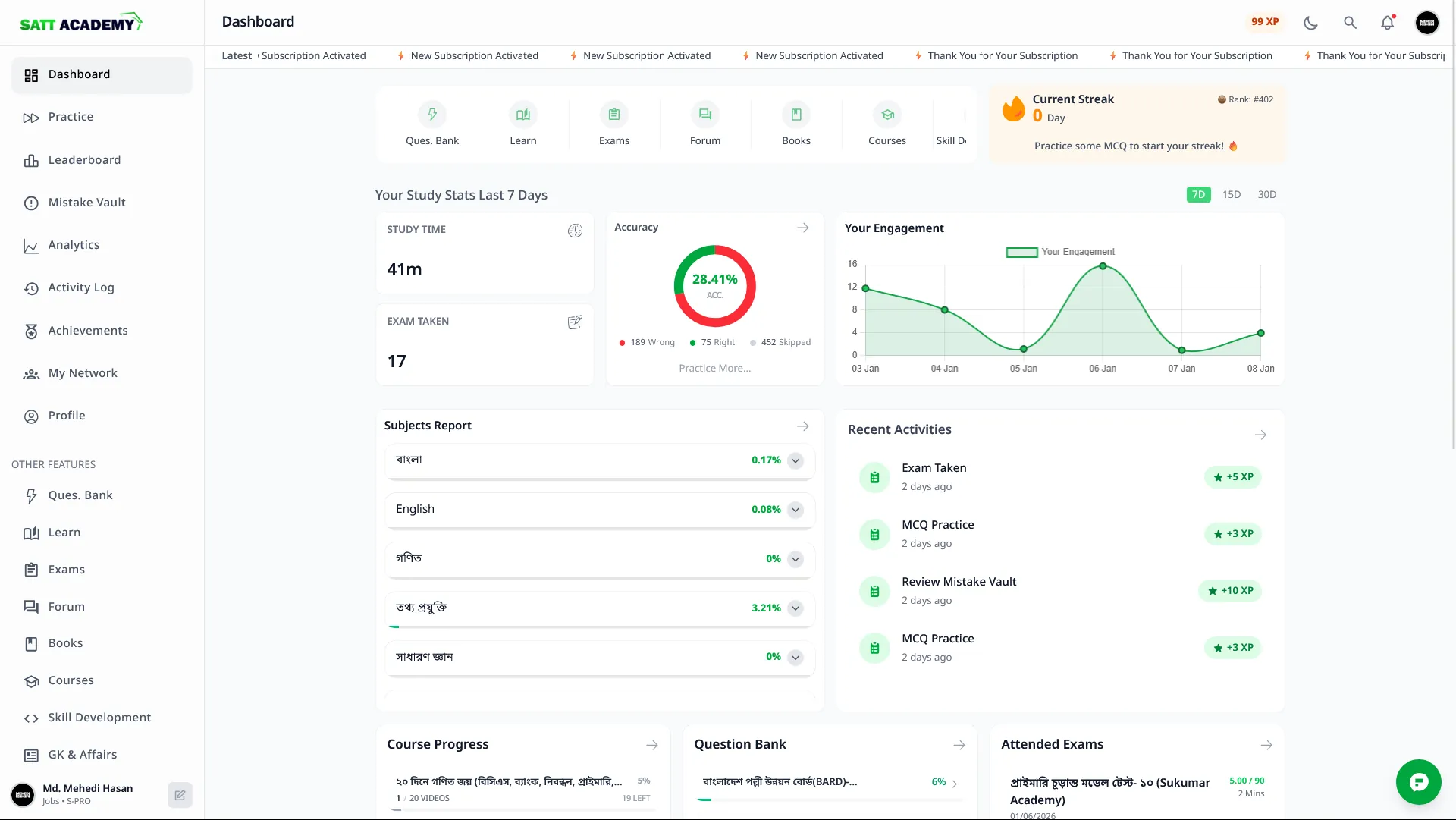Viewport: 1456px width, 820px height.
Task: Open Recent Activities arrow
Action: pos(1260,435)
